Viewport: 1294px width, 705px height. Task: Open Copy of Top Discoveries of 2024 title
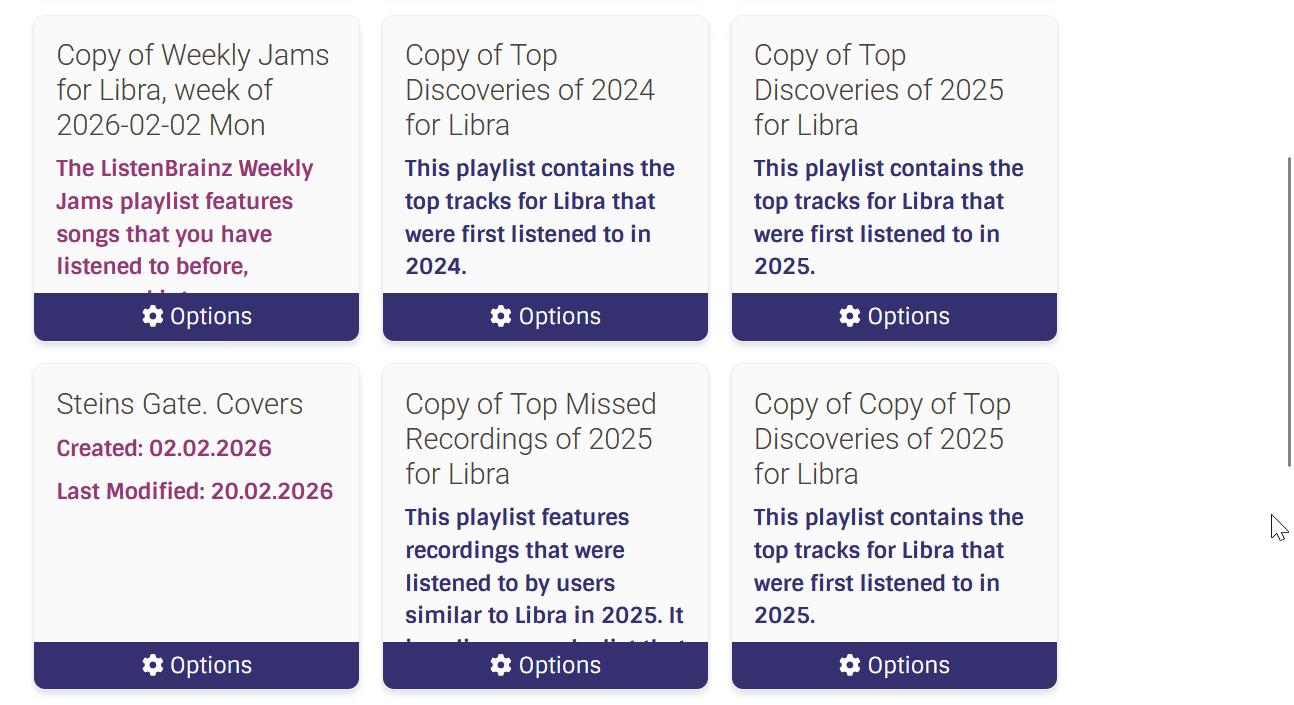(x=529, y=90)
